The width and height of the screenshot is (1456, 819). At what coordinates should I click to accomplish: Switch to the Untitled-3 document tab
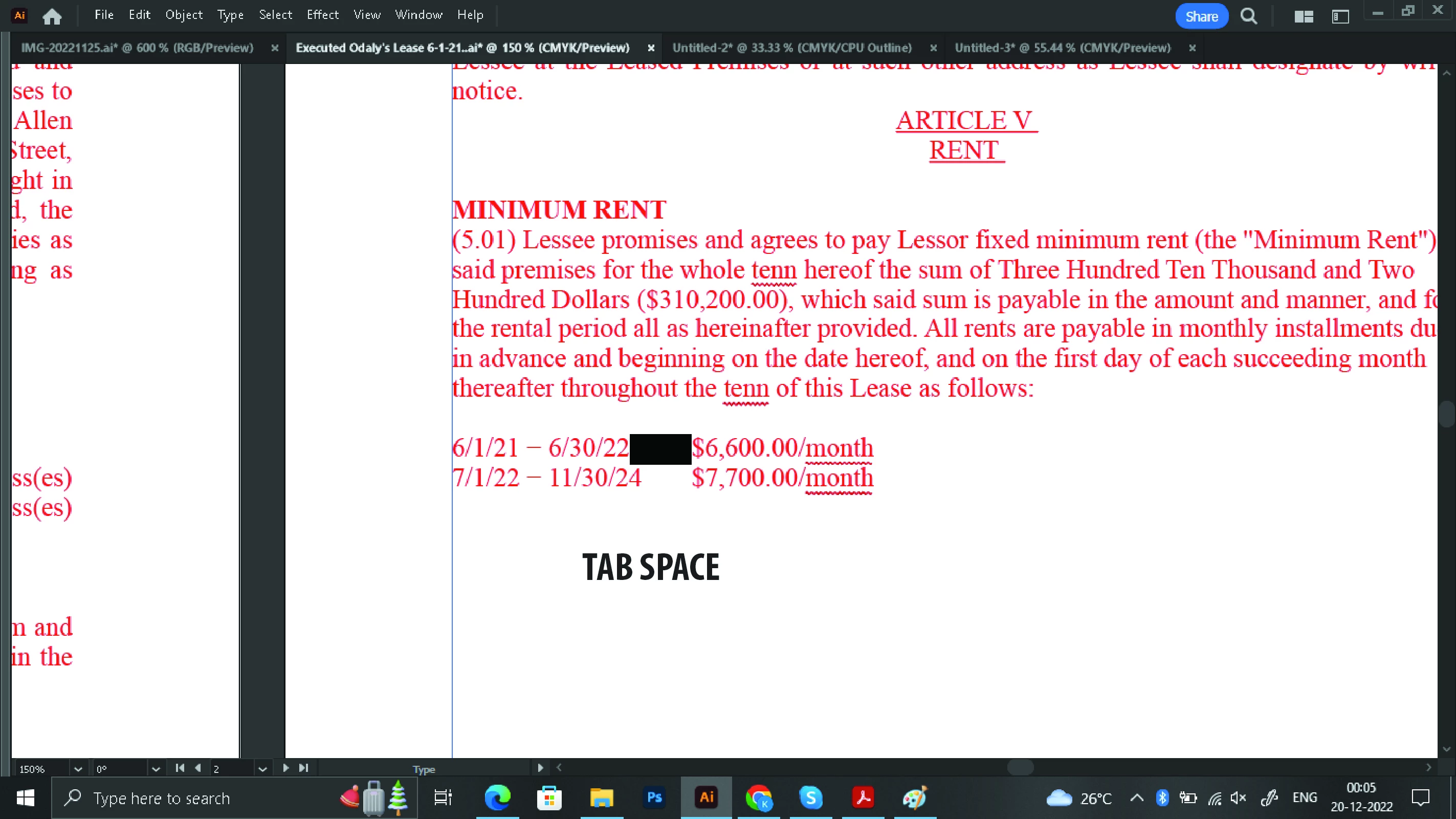tap(1062, 48)
